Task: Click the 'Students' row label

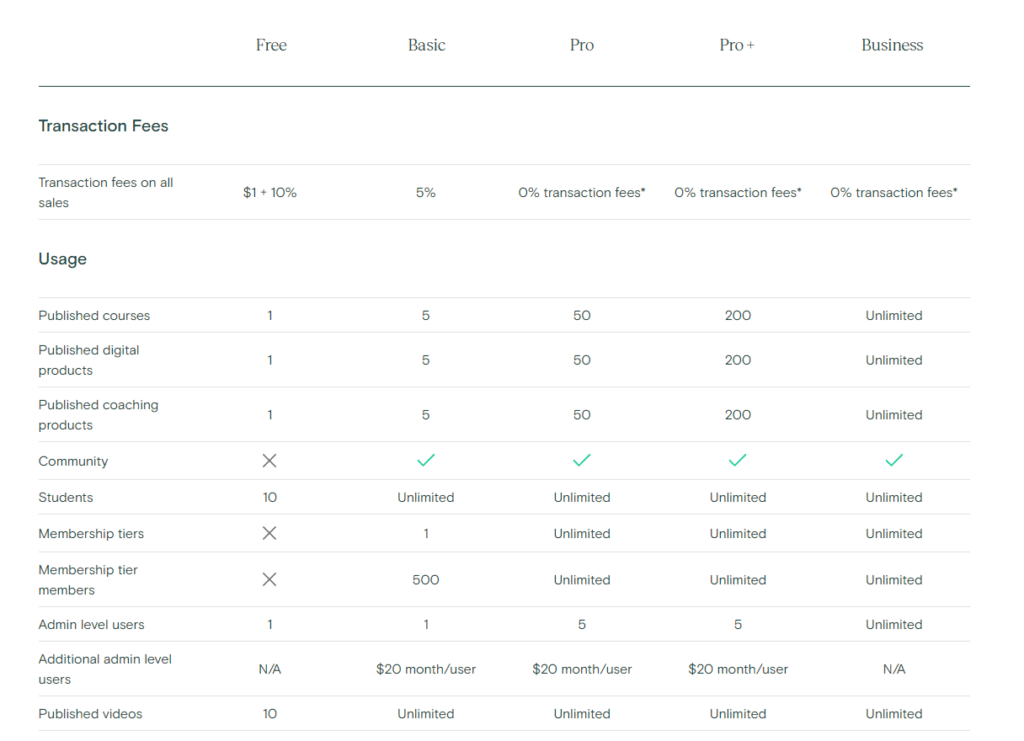Action: (66, 497)
